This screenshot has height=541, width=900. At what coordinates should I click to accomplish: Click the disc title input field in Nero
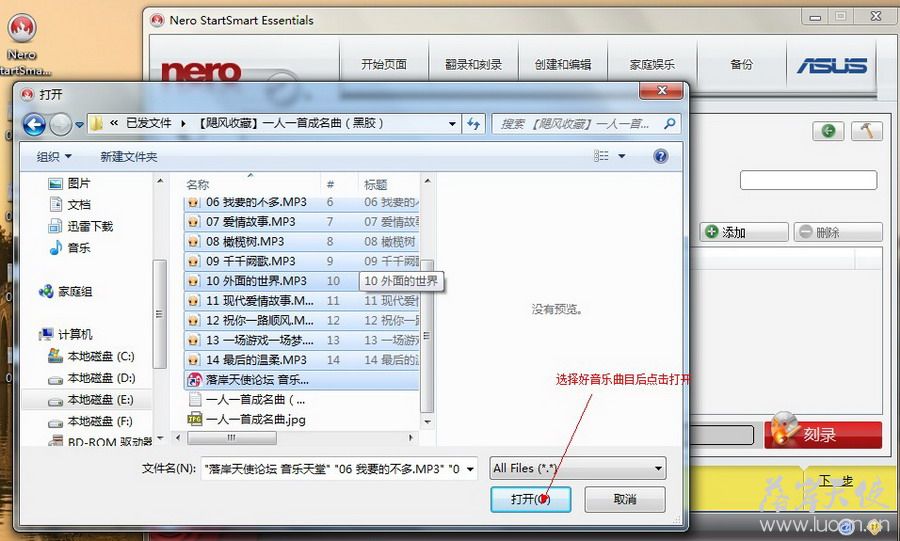pos(808,180)
